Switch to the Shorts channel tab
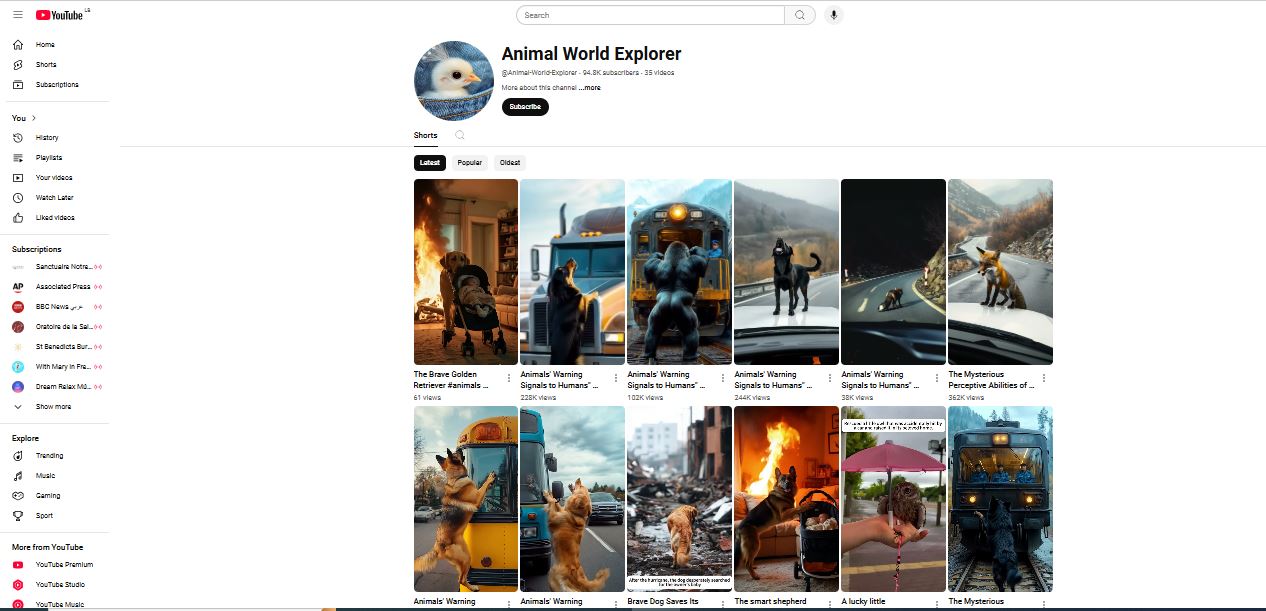The height and width of the screenshot is (611, 1266). pos(425,135)
